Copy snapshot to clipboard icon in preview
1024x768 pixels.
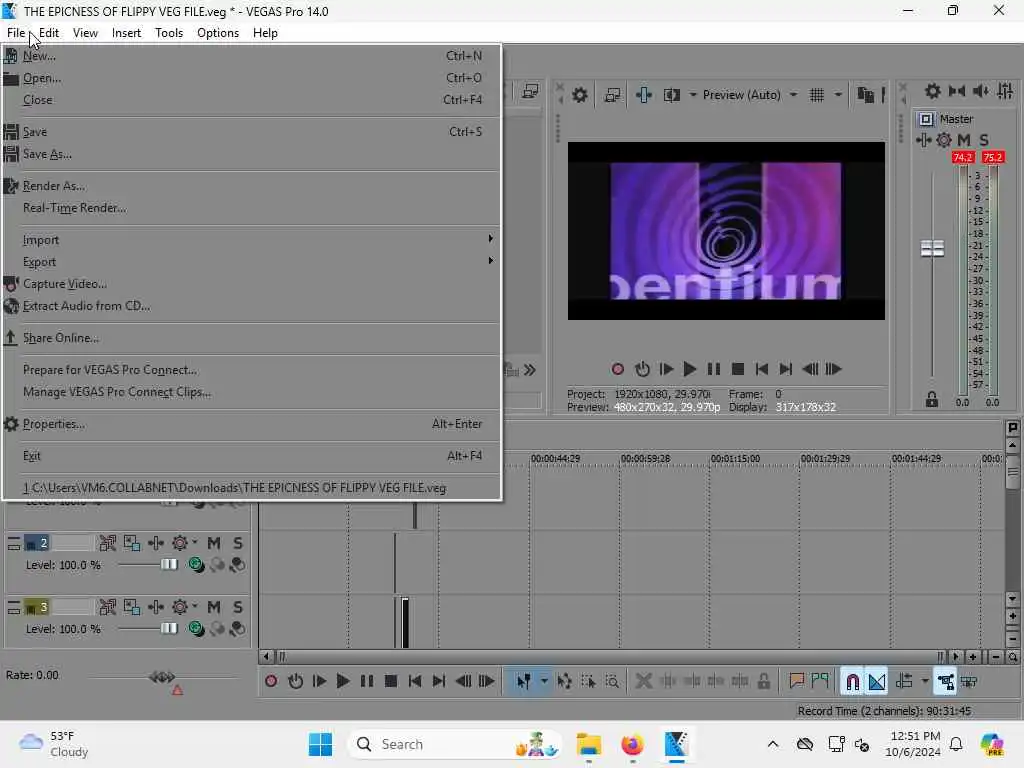(865, 95)
